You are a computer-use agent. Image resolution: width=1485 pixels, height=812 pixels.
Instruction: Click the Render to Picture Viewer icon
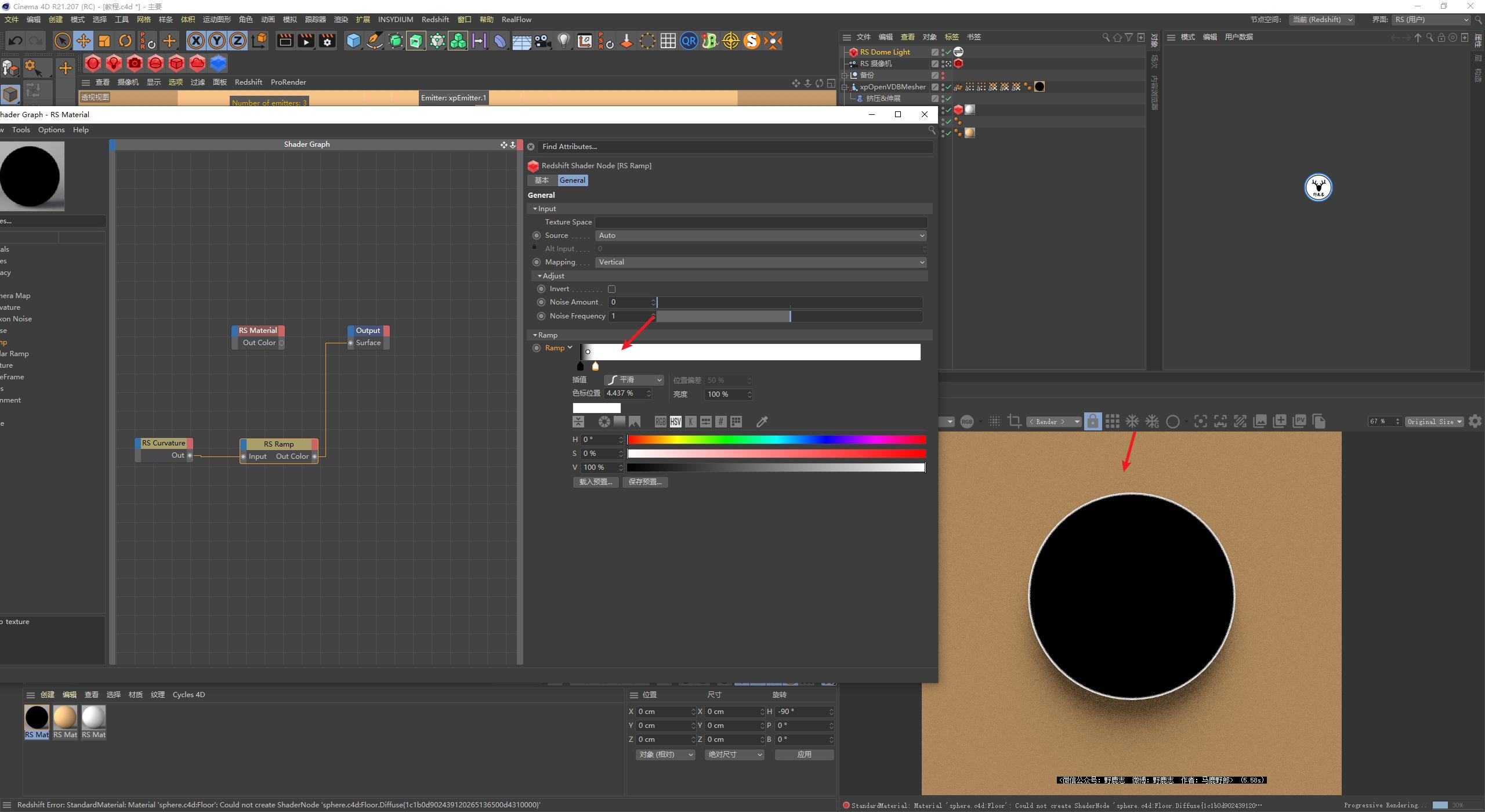306,41
